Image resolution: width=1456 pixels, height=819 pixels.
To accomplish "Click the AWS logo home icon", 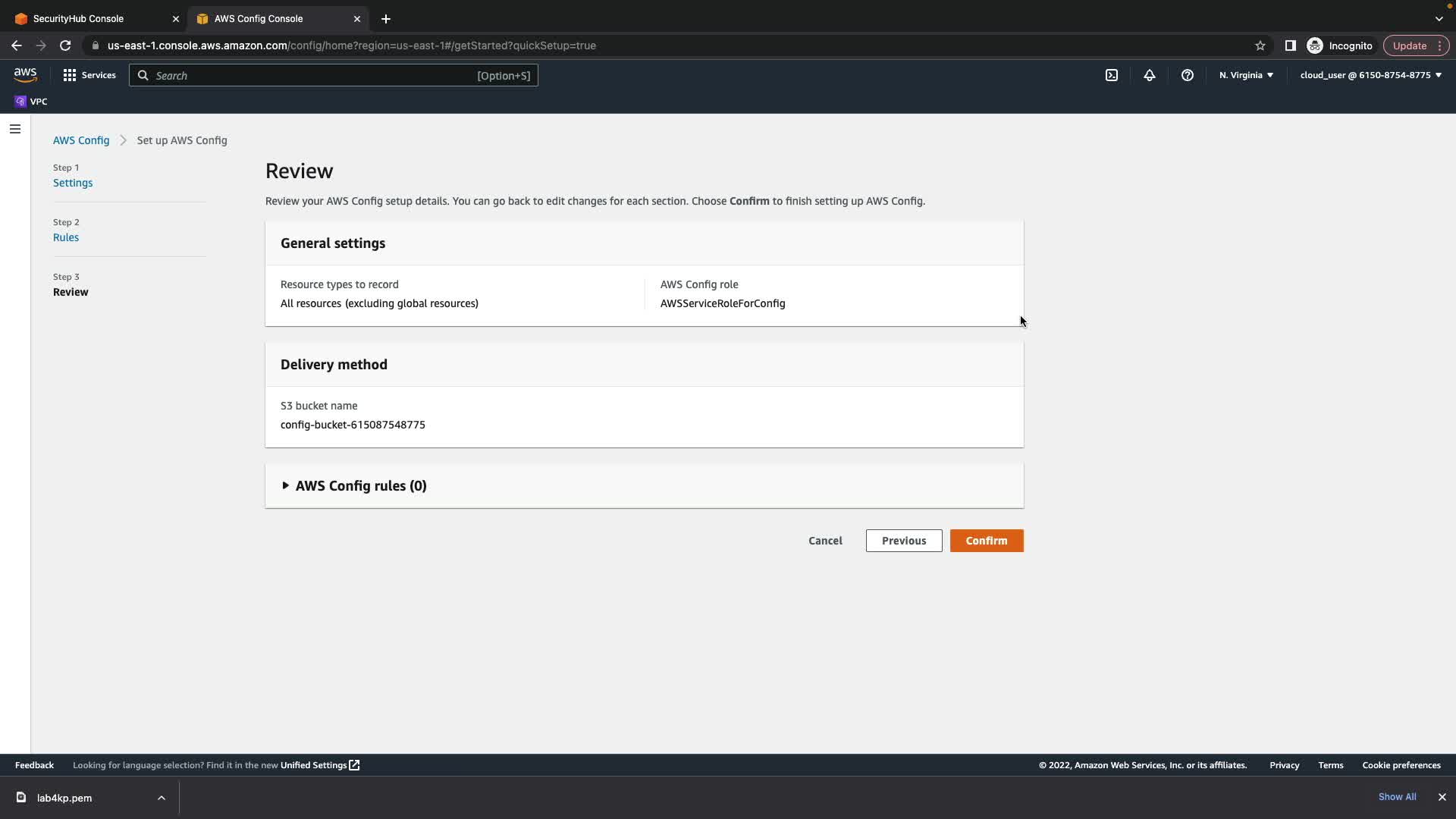I will 25,75.
